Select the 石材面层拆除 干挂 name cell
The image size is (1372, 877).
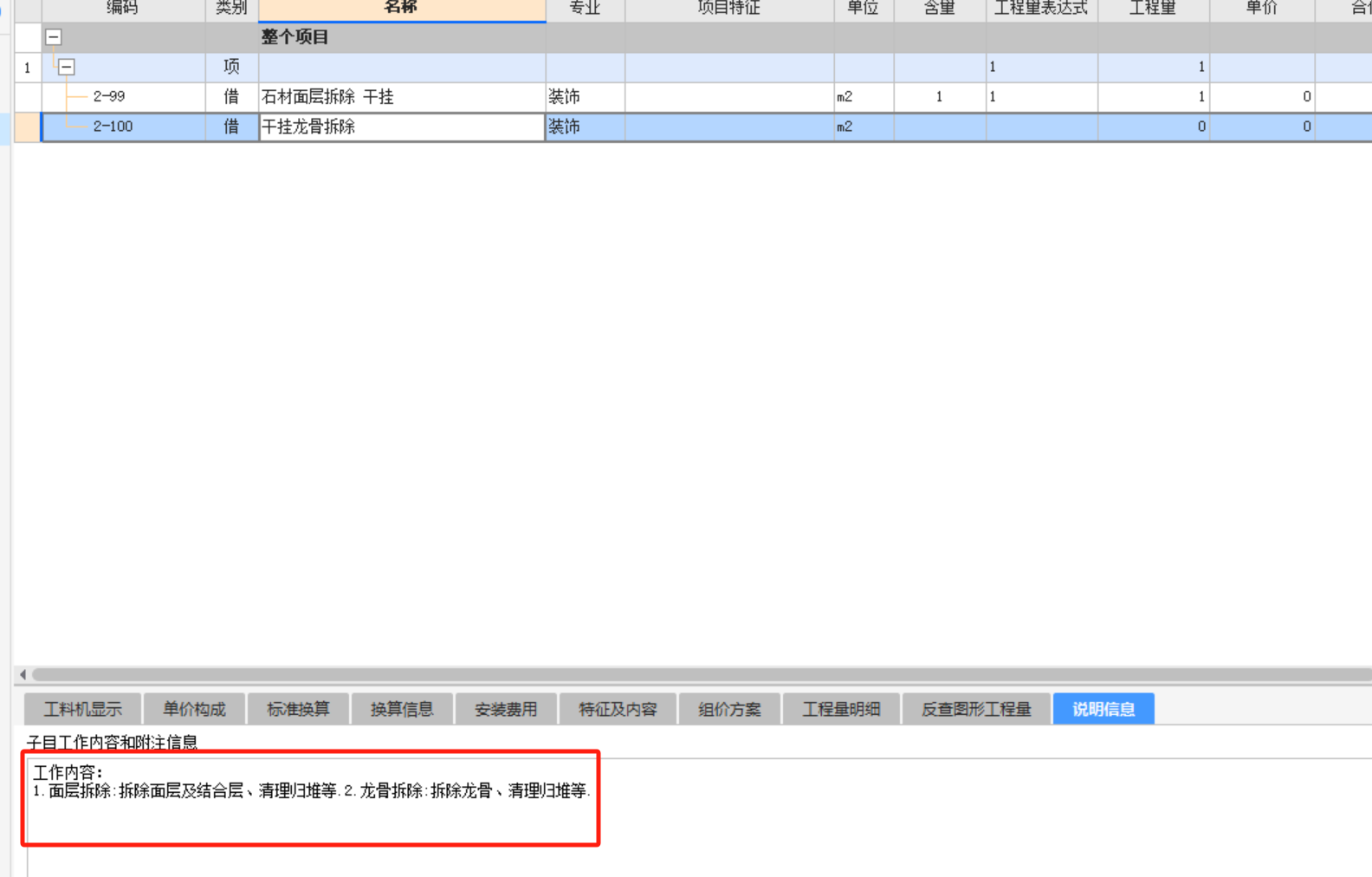point(402,97)
